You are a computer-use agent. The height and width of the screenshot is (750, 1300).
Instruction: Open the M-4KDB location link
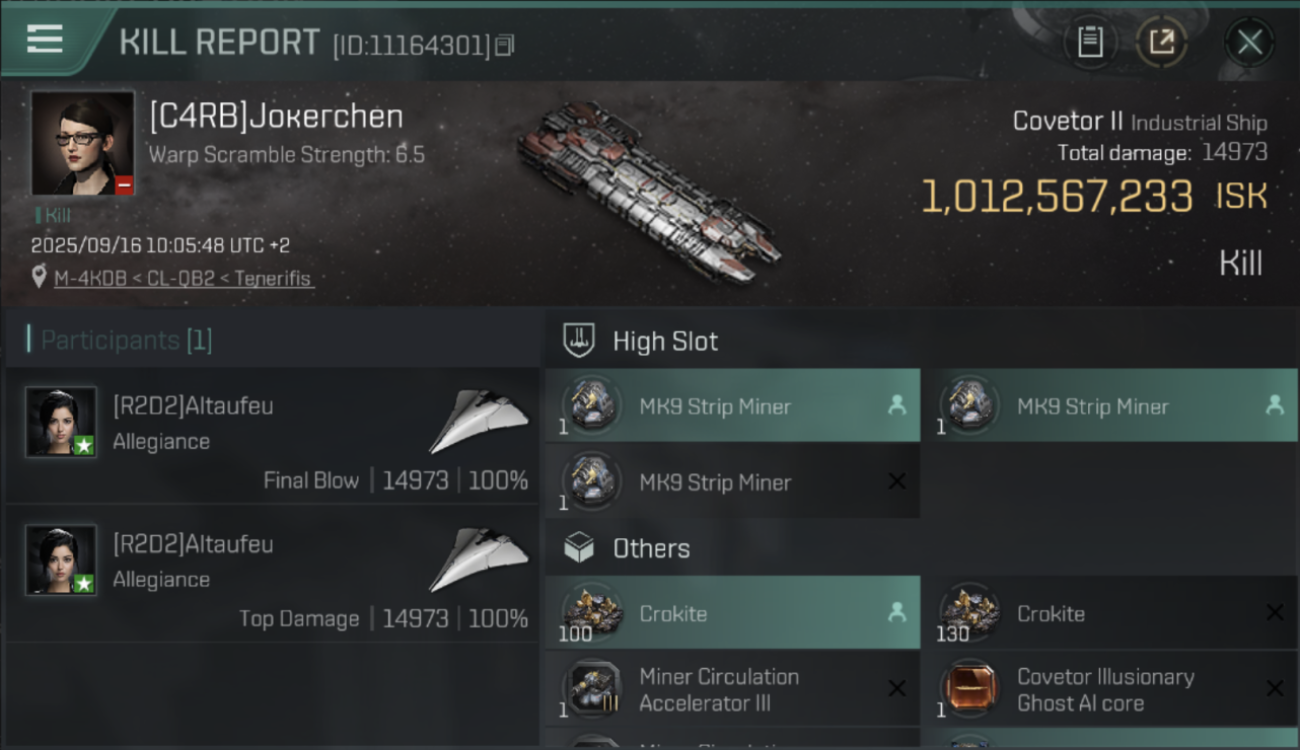[184, 279]
